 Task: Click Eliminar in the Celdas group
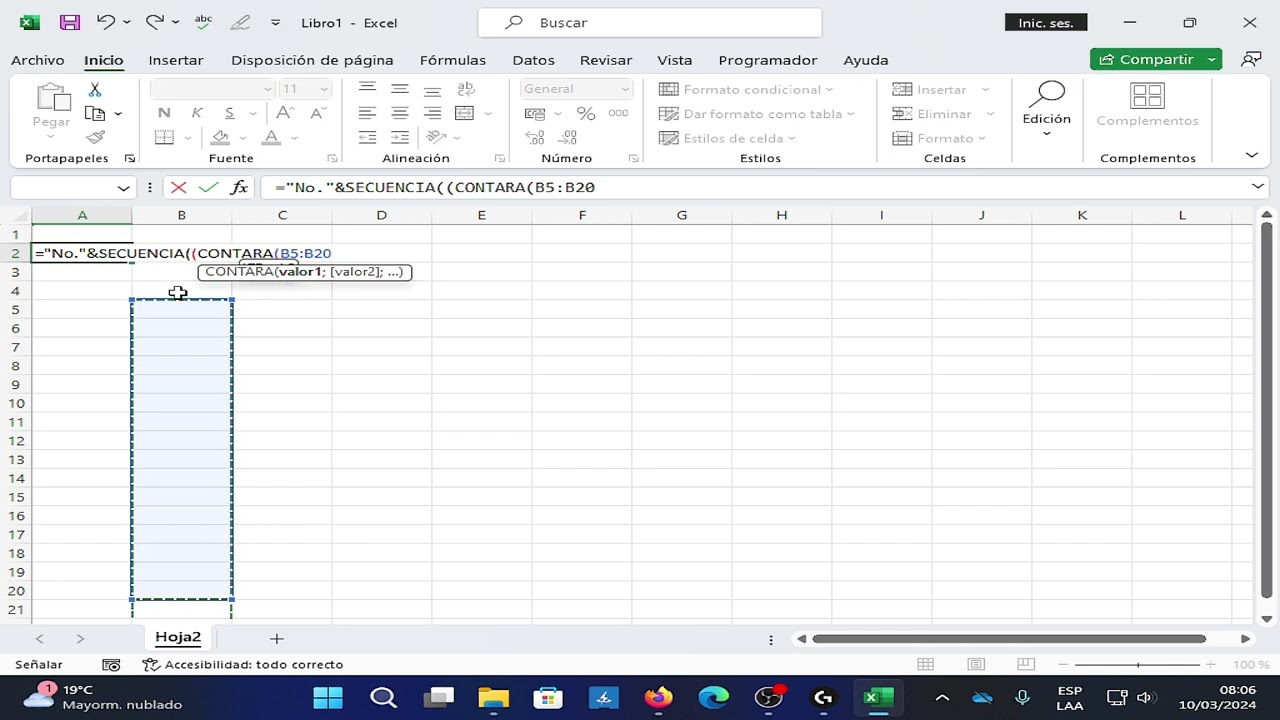coord(943,114)
